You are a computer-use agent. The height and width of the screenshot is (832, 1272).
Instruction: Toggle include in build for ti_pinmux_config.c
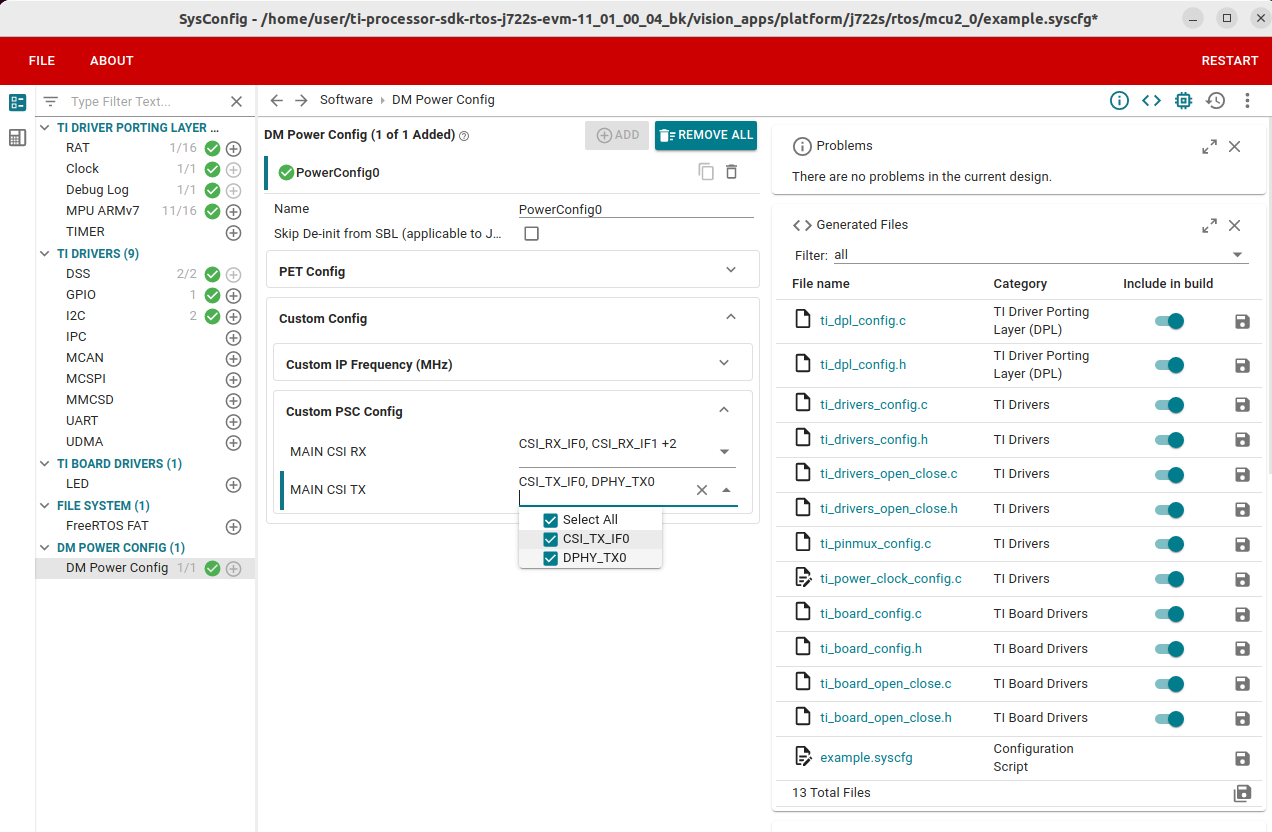coord(1169,544)
